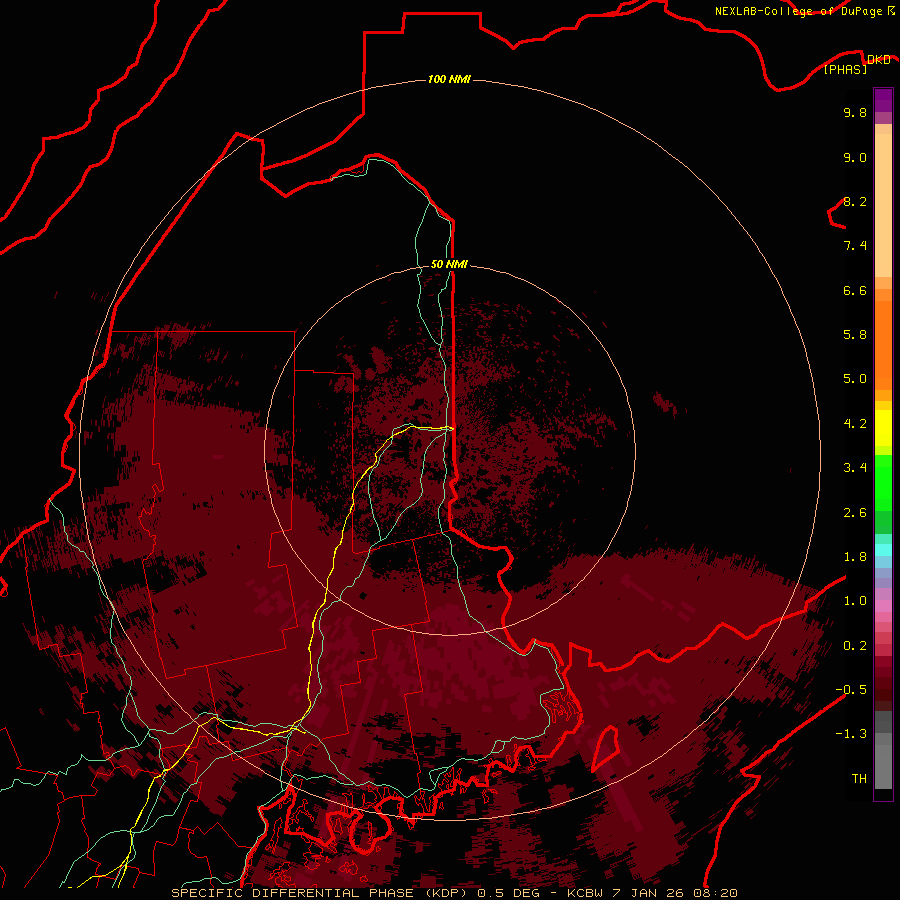Click the NEXLAB-College of DuPage credit text
Screen dimensions: 900x900
pyautogui.click(x=798, y=11)
